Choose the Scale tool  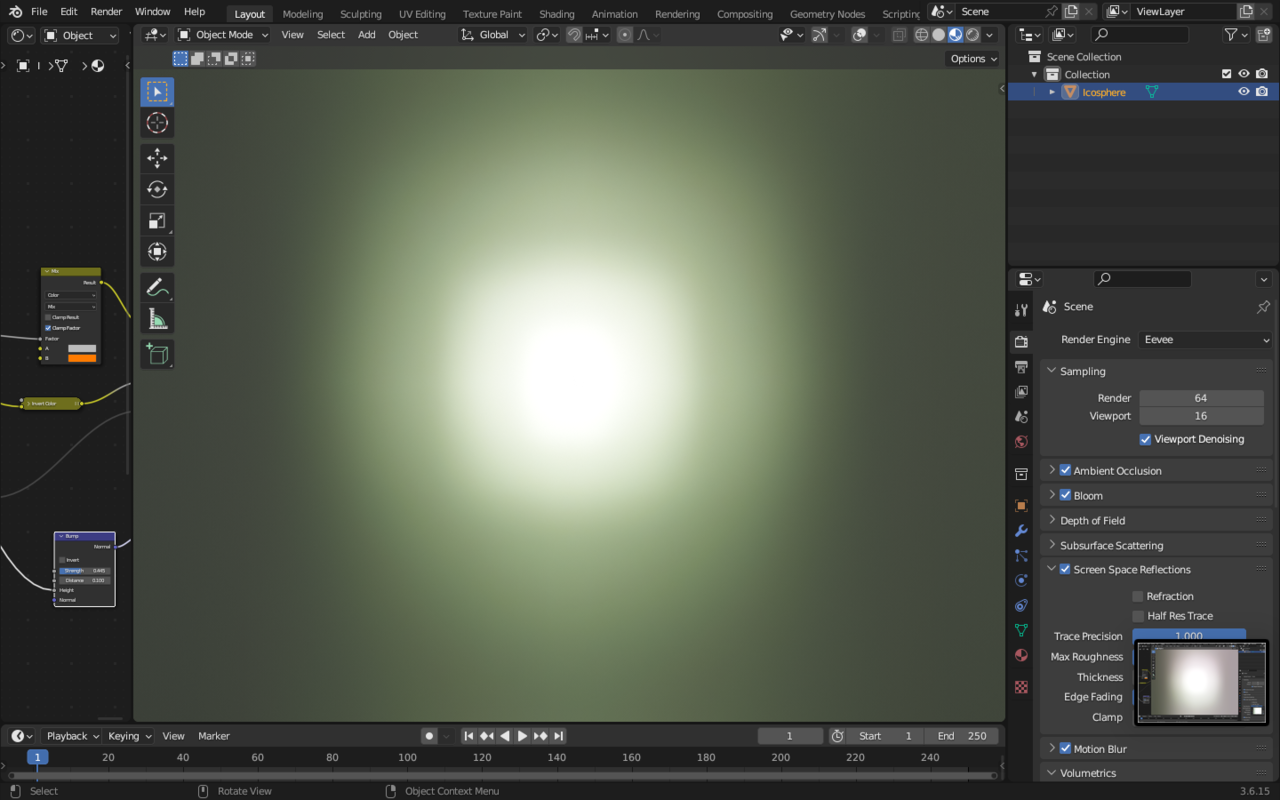coord(157,220)
